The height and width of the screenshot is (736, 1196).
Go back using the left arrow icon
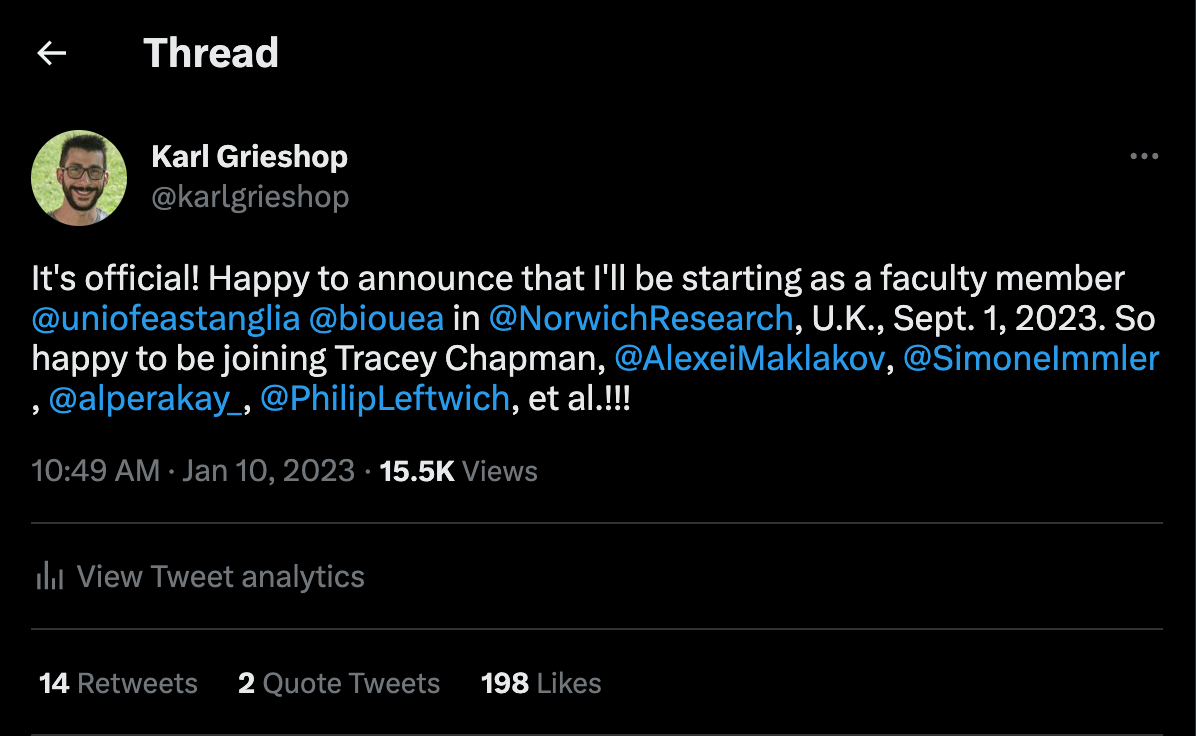(x=52, y=53)
